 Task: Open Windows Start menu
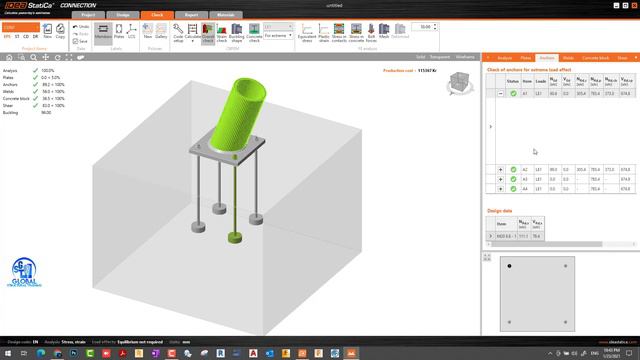coord(7,353)
